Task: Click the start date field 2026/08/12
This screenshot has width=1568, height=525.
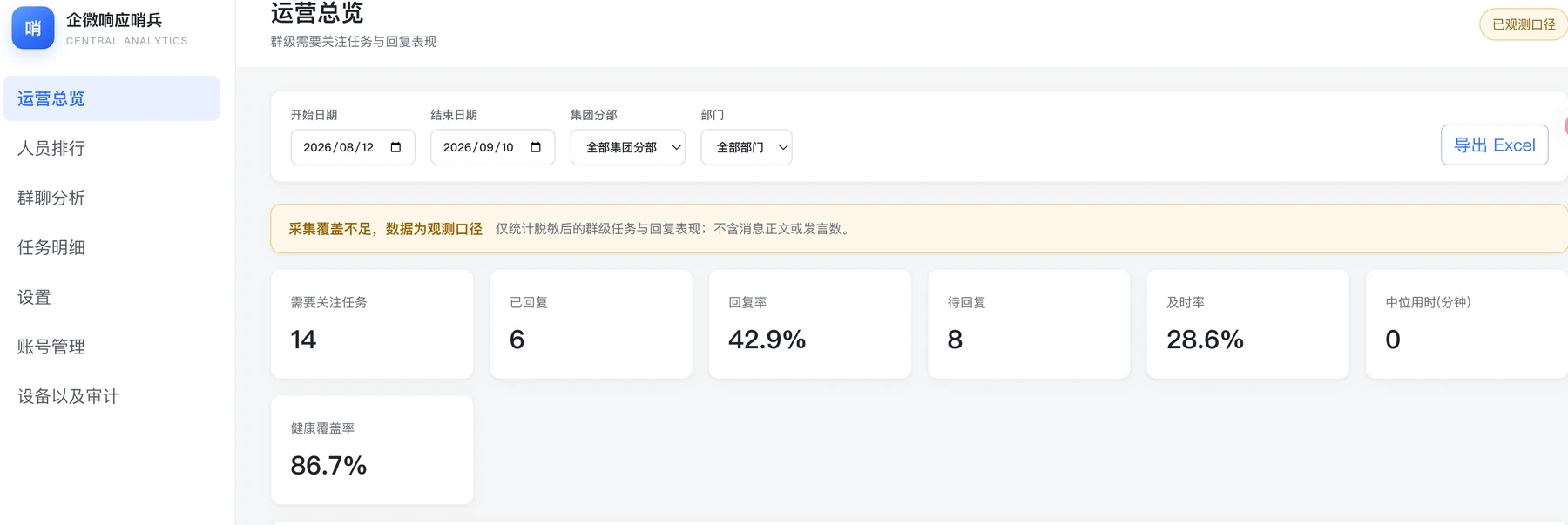Action: point(353,147)
